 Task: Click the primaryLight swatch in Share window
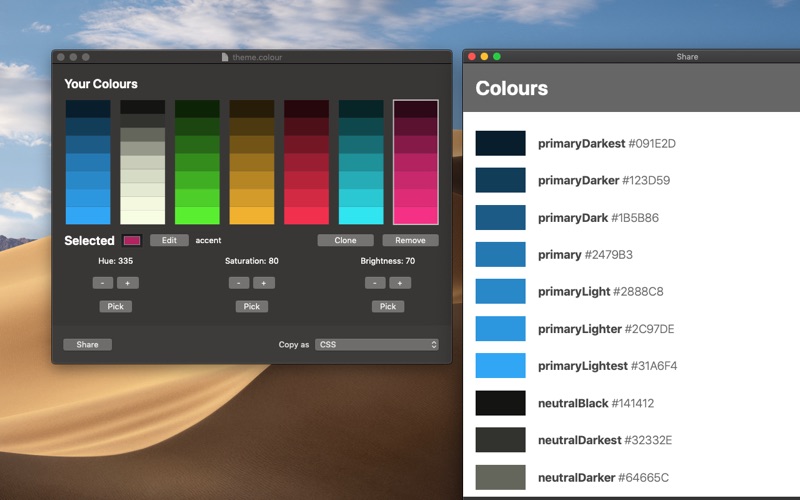point(501,291)
